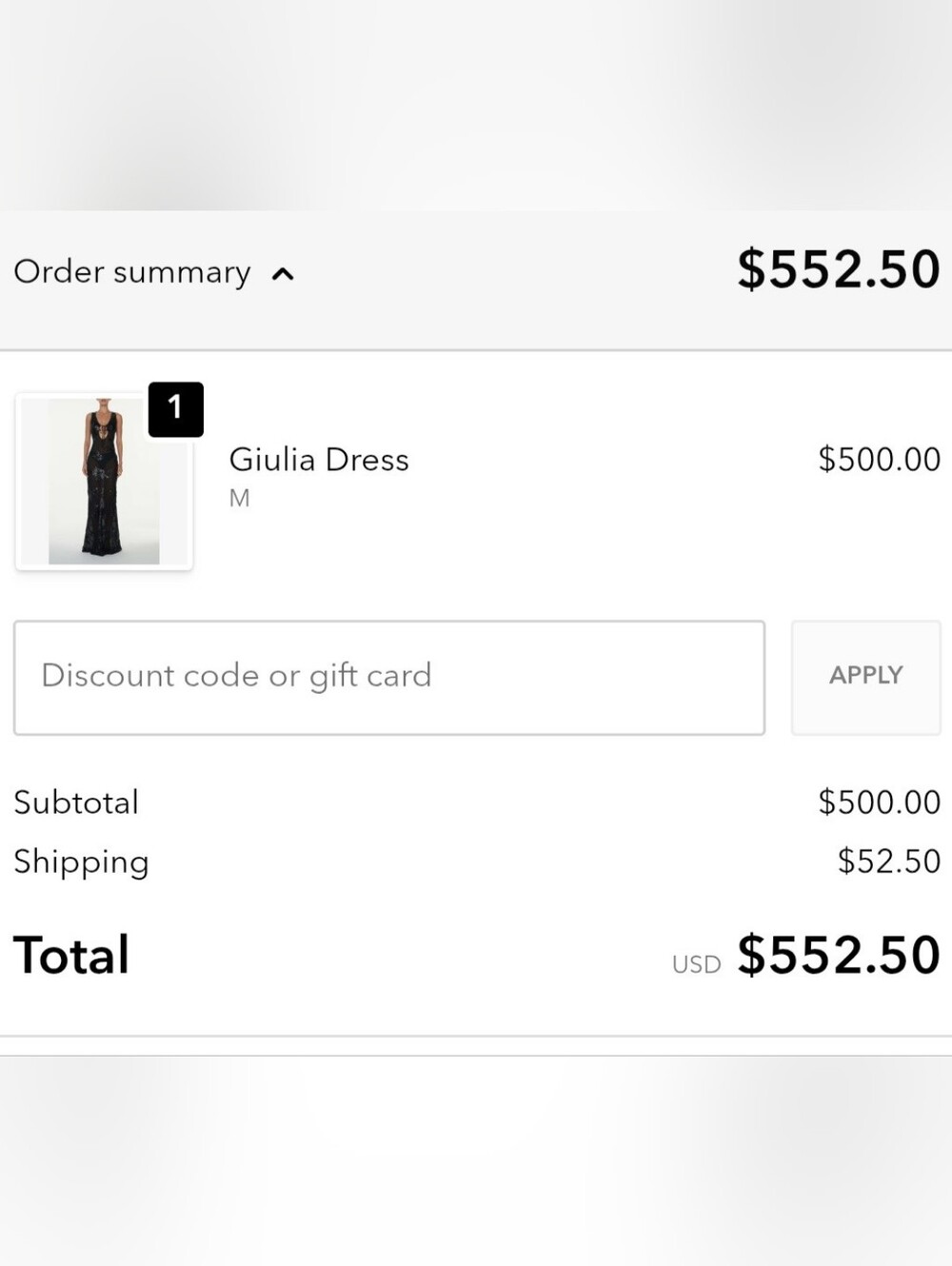Click the blurred area below Total section
Viewport: 952px width, 1266px height.
point(476,1161)
